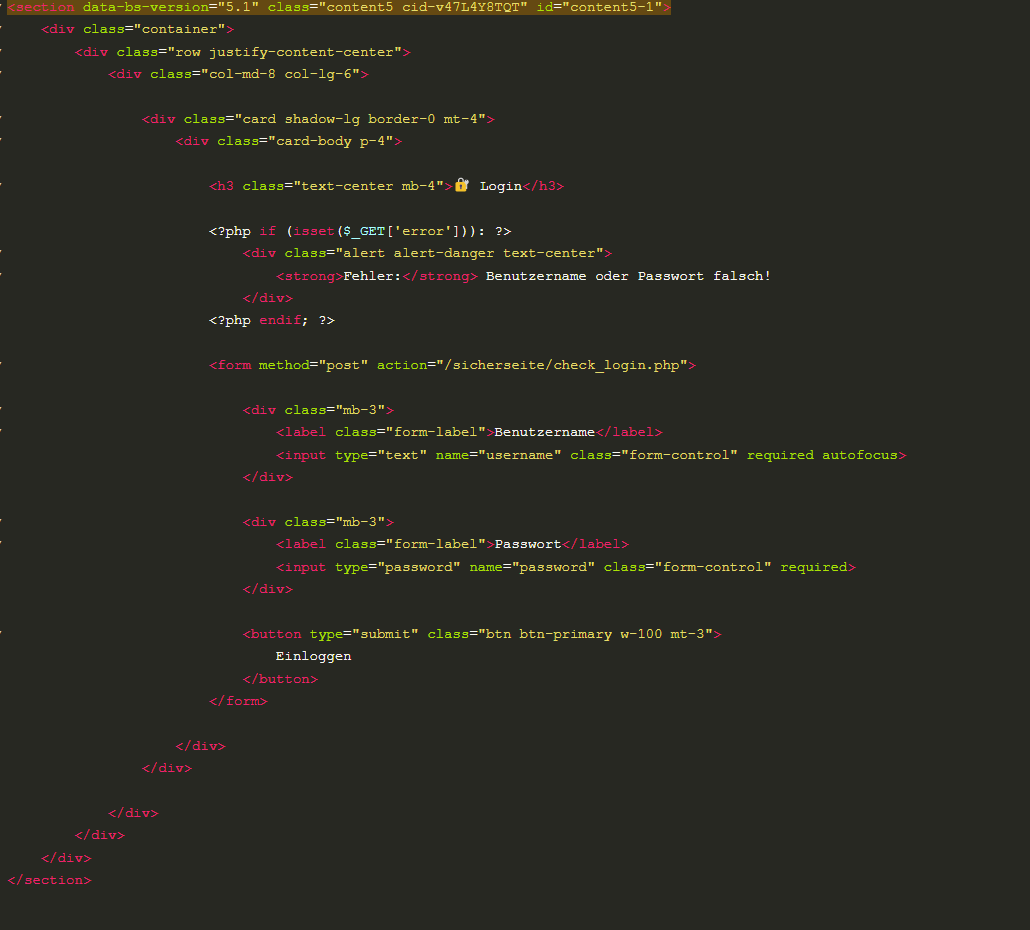Click the autofocus attribute in username input

coord(860,455)
